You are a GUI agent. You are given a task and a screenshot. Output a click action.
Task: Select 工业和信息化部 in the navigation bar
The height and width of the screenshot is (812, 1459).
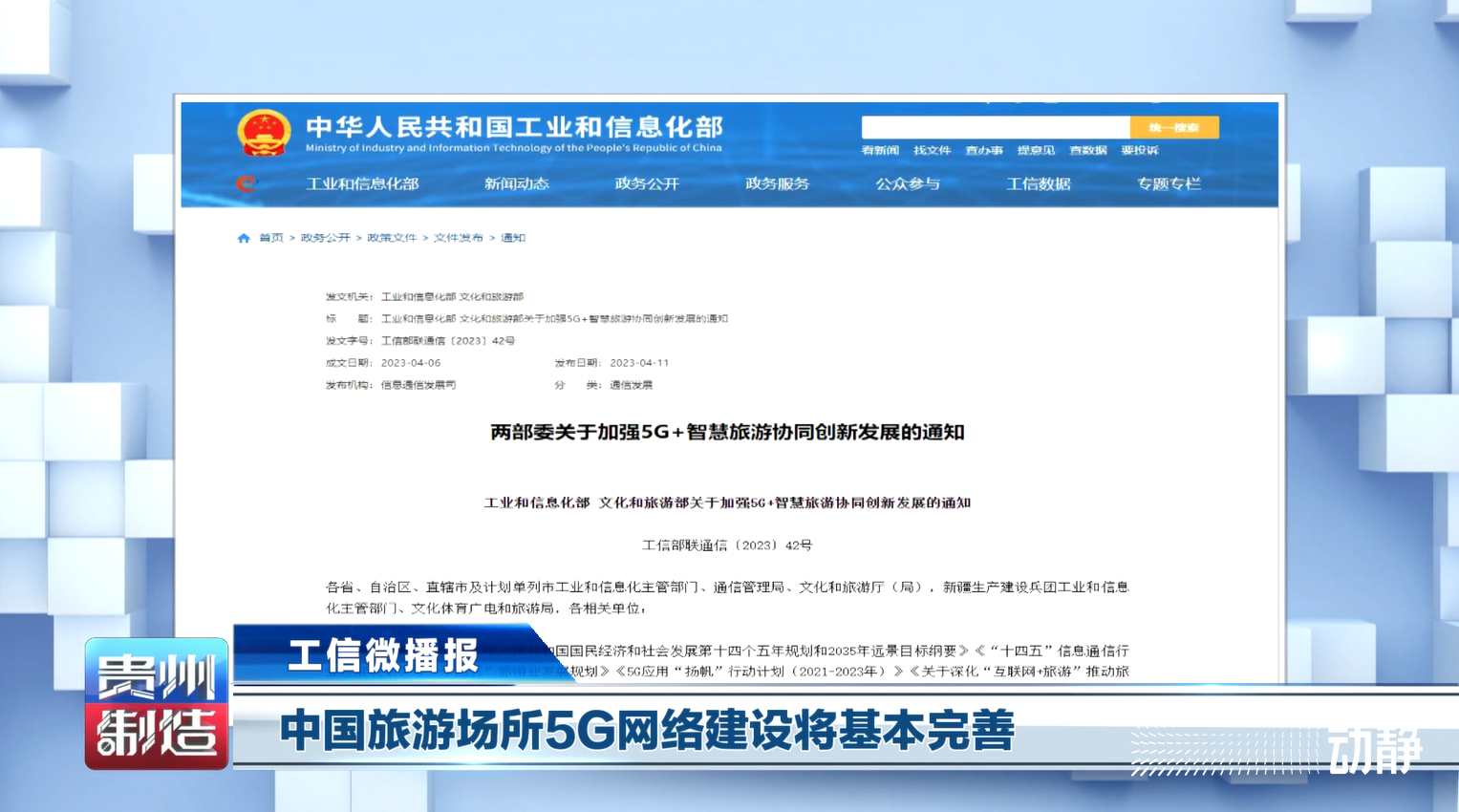362,183
